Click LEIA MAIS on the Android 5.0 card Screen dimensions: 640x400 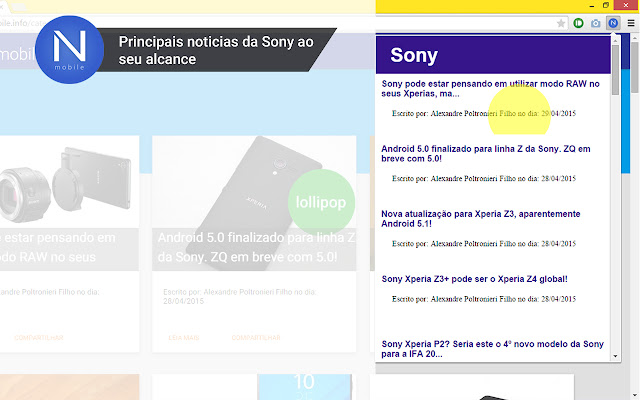(x=184, y=338)
